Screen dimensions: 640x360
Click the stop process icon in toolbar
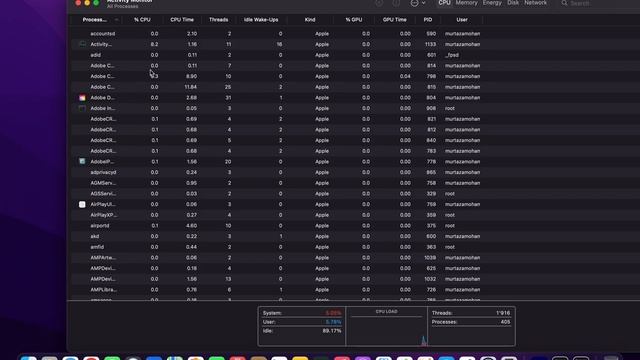[379, 3]
